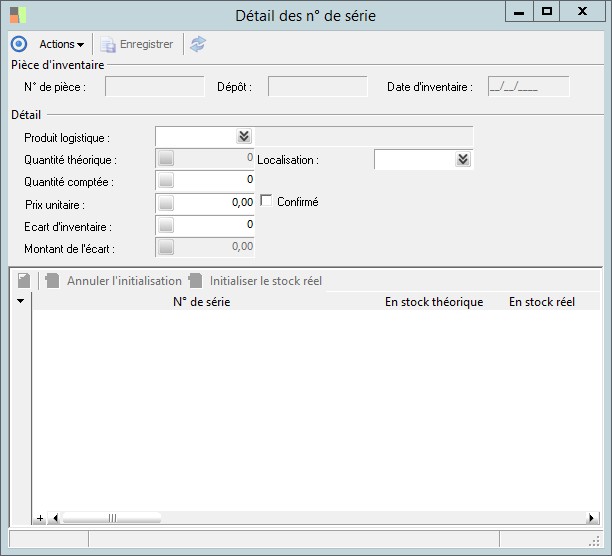612x556 pixels.
Task: Open the Actions dropdown menu
Action: (62, 44)
